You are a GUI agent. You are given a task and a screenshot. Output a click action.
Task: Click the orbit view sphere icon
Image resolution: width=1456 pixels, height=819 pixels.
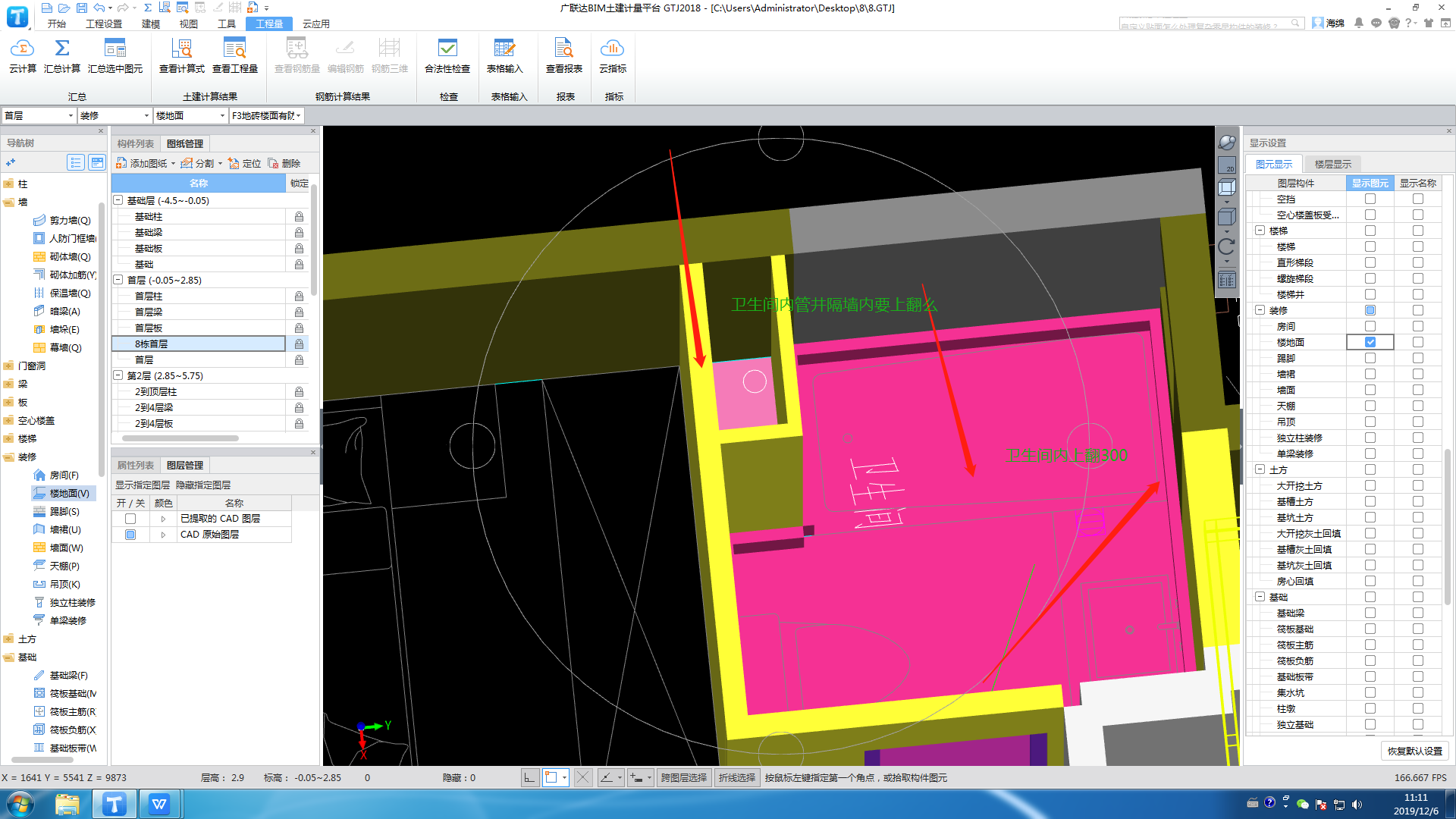[x=1226, y=143]
